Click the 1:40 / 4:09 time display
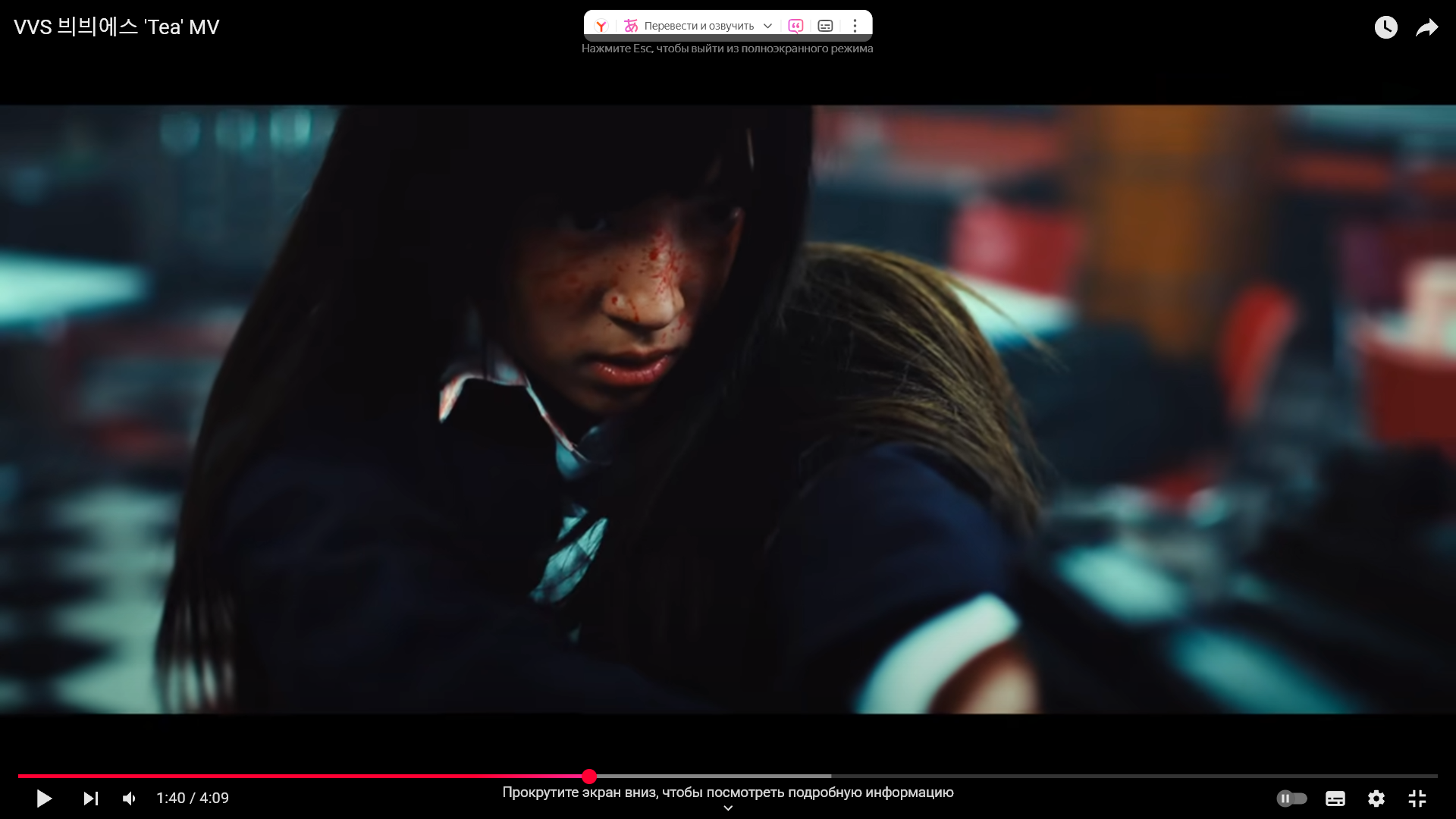Screen dimensions: 1456x819 coord(193,799)
